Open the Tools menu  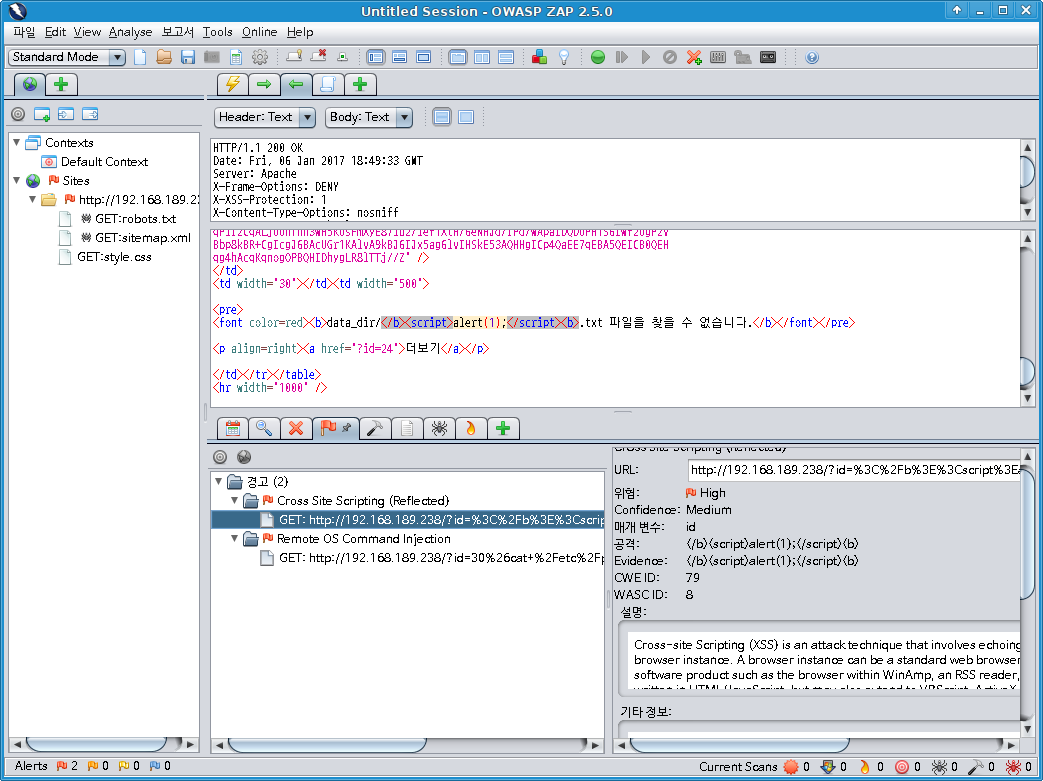[218, 32]
